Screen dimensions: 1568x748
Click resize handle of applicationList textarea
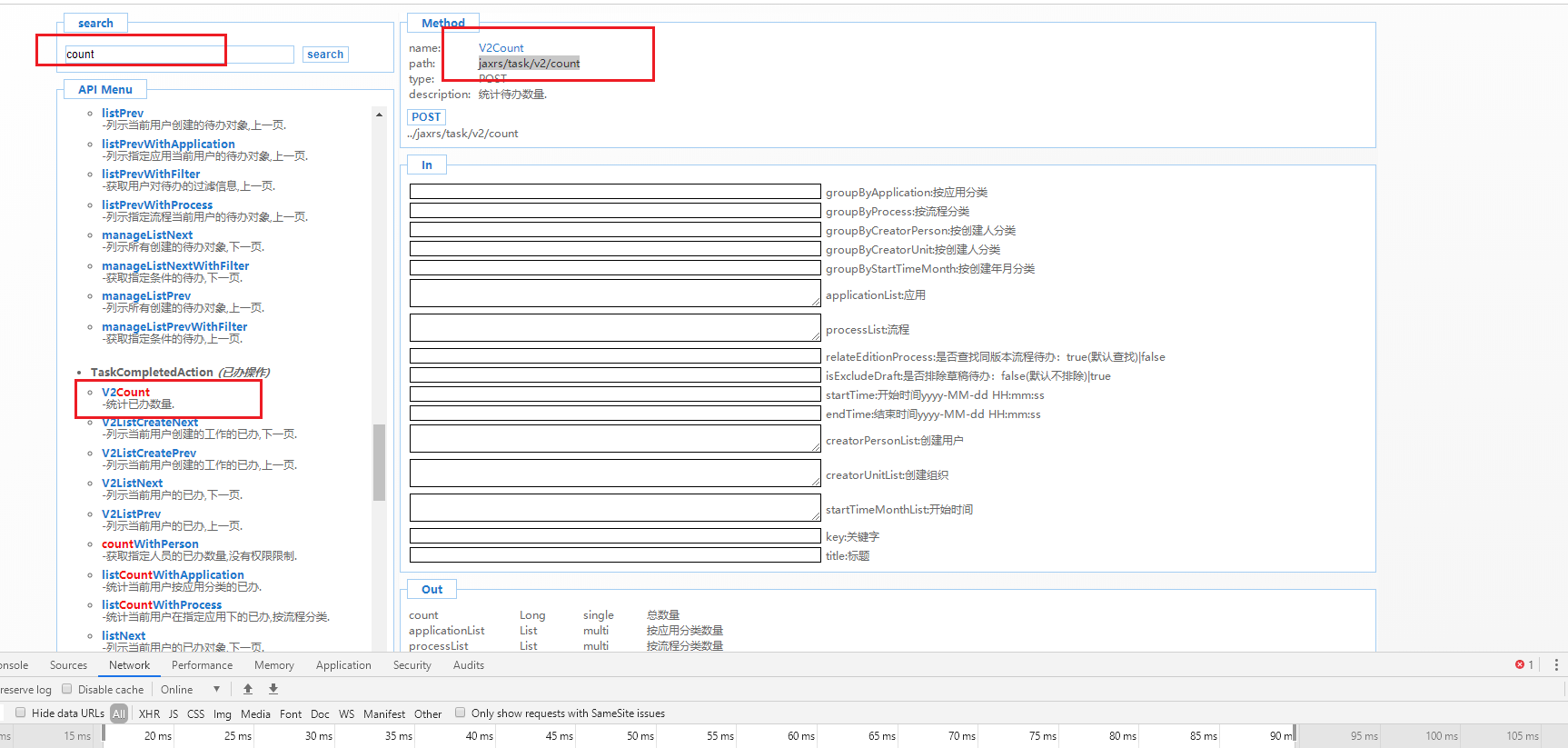(816, 302)
